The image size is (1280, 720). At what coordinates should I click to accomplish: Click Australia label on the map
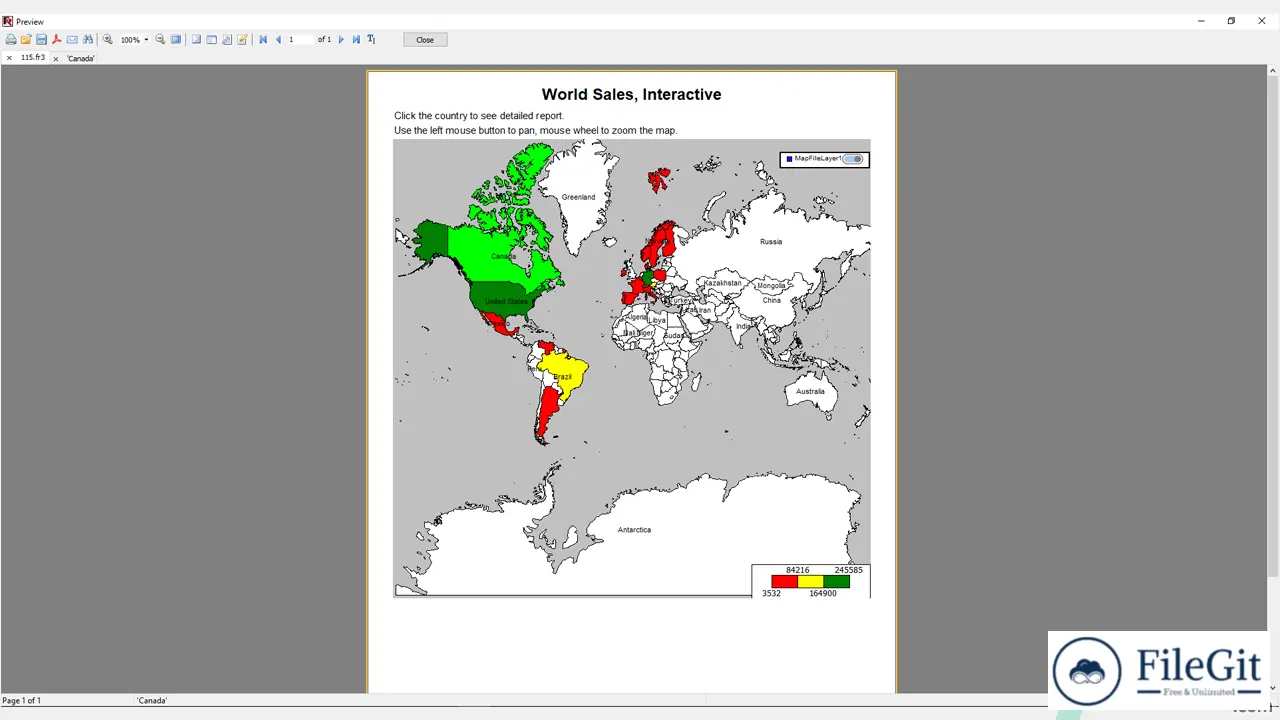coord(810,391)
